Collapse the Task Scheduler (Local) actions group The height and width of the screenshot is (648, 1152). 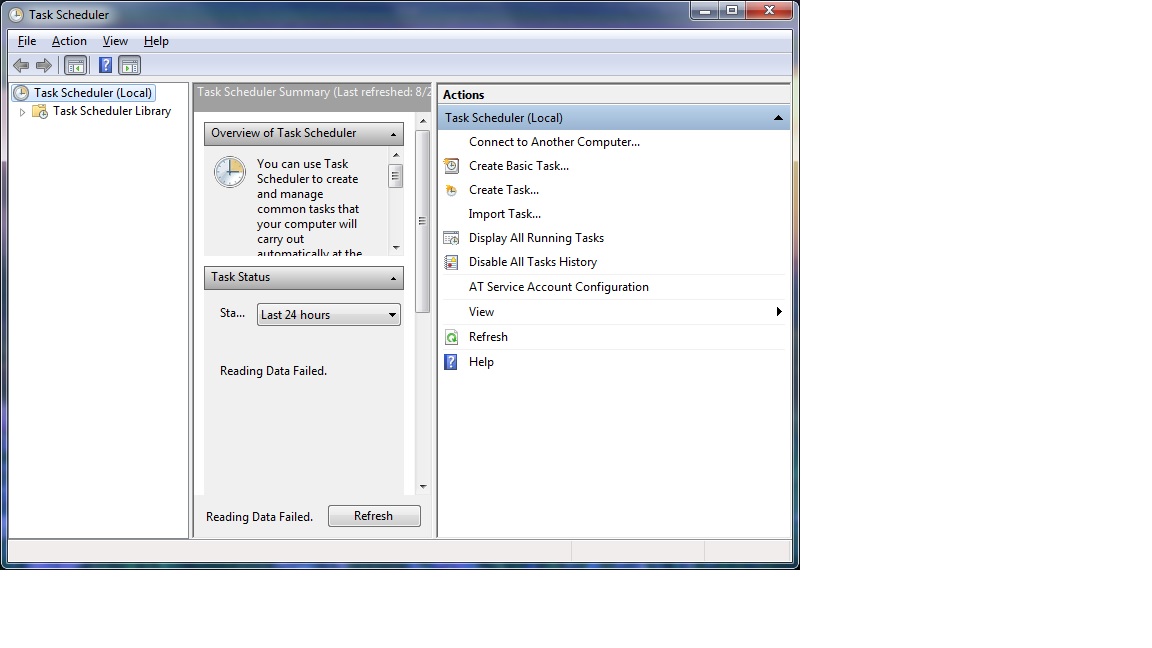pos(778,118)
